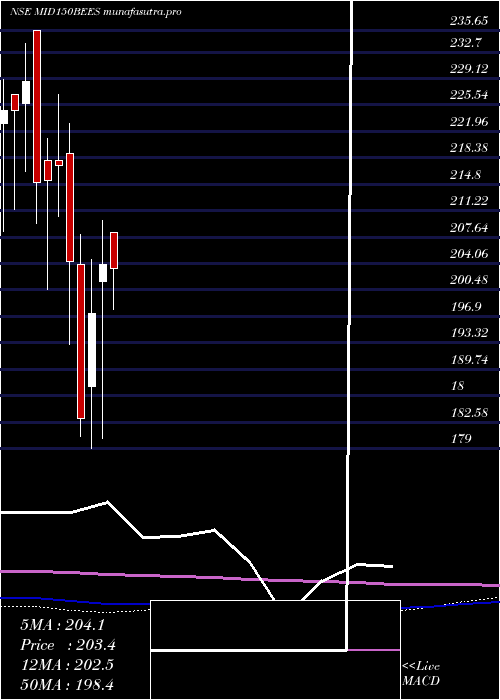Click the 189.74 price axis label
This screenshot has width=500, height=700.
[x=469, y=360]
